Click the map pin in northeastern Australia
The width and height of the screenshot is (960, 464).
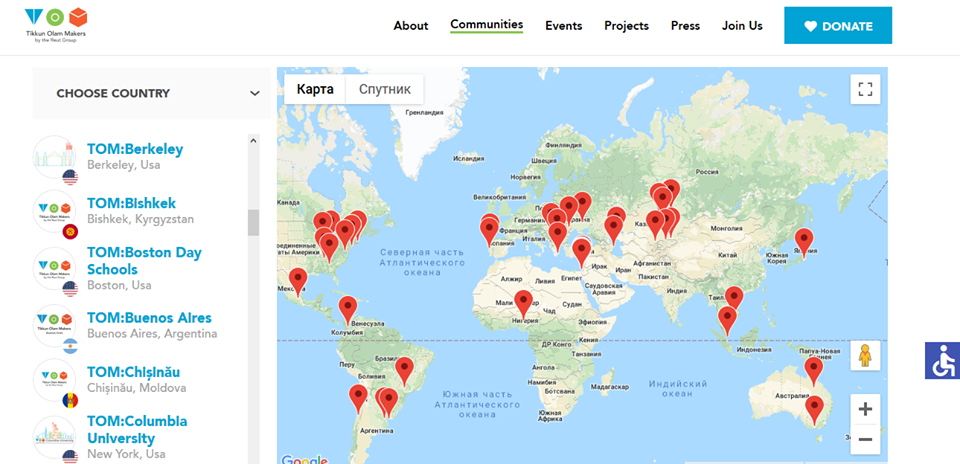[x=813, y=371]
